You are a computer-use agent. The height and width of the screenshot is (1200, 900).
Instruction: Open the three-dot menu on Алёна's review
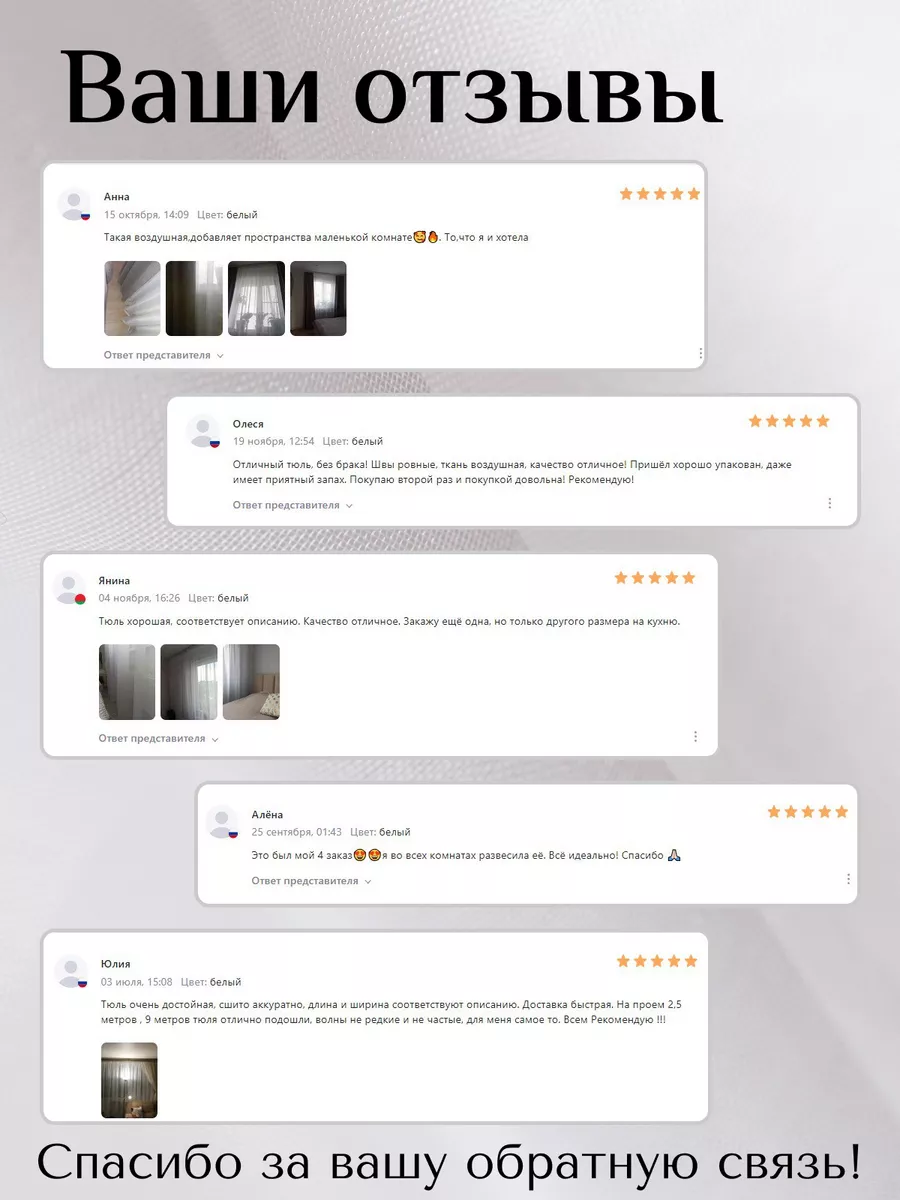click(848, 879)
